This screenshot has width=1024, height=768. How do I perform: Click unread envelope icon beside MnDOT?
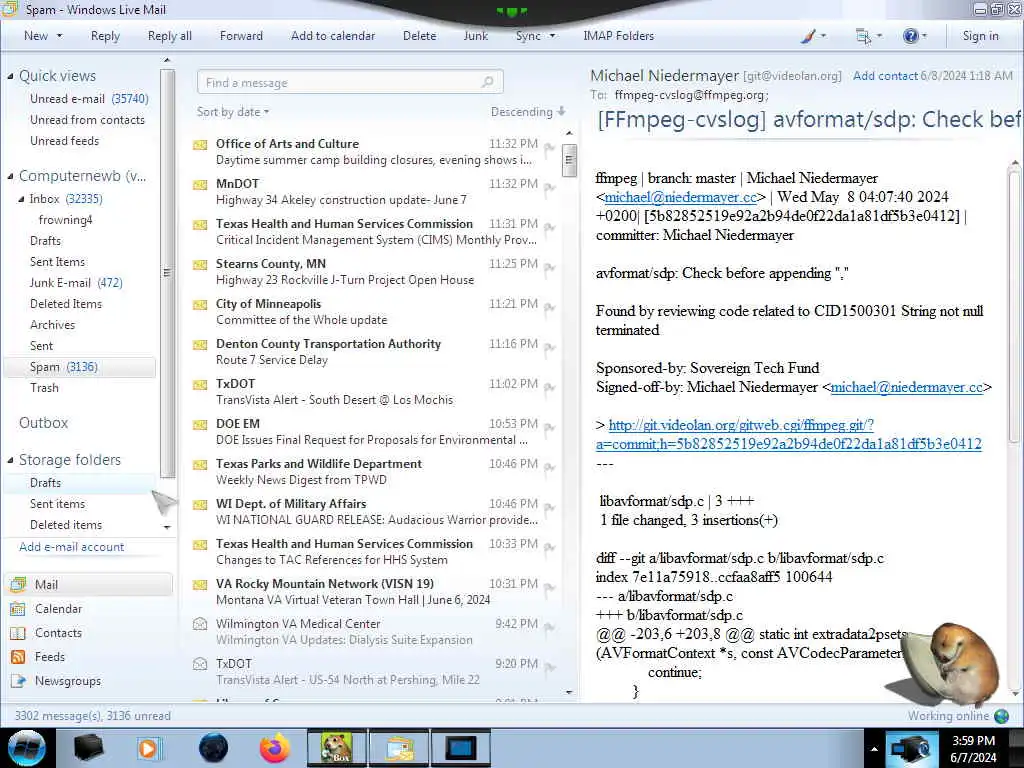[200, 184]
